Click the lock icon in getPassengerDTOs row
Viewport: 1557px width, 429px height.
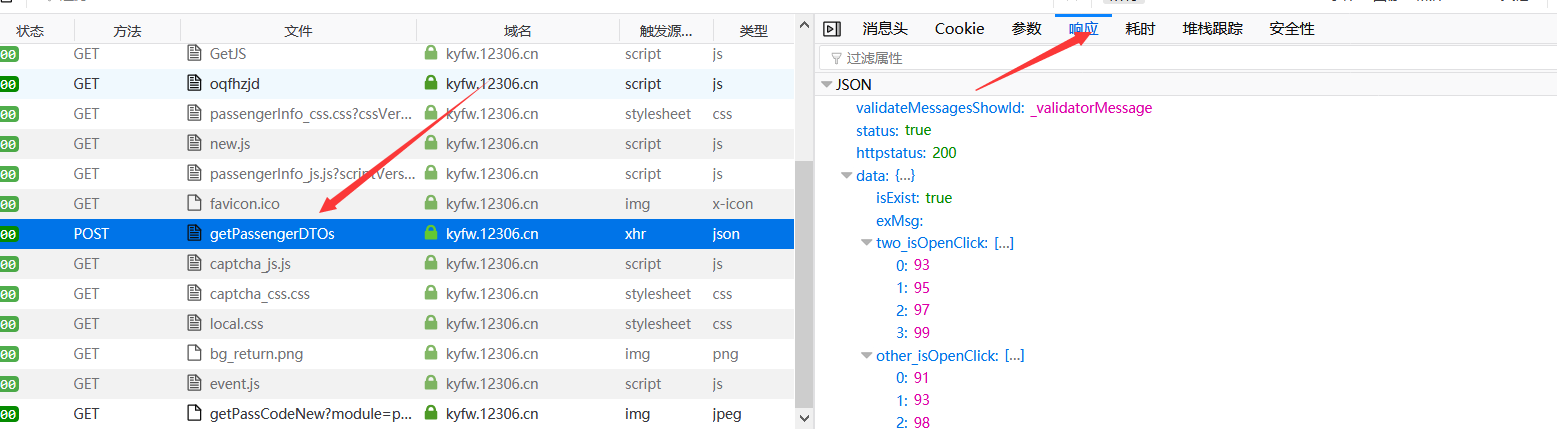431,233
